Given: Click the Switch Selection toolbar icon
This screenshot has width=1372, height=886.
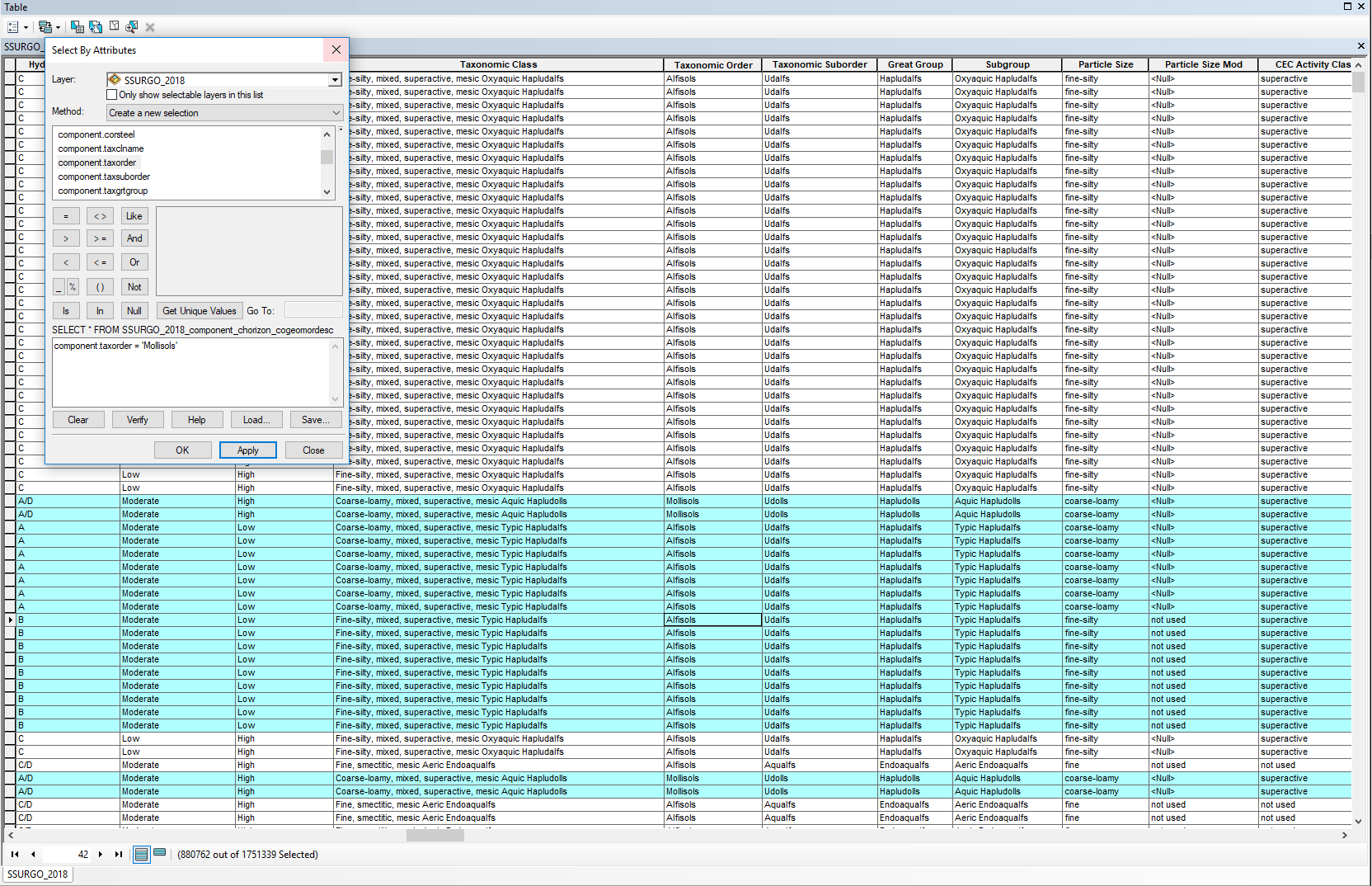Looking at the screenshot, I should tap(96, 27).
